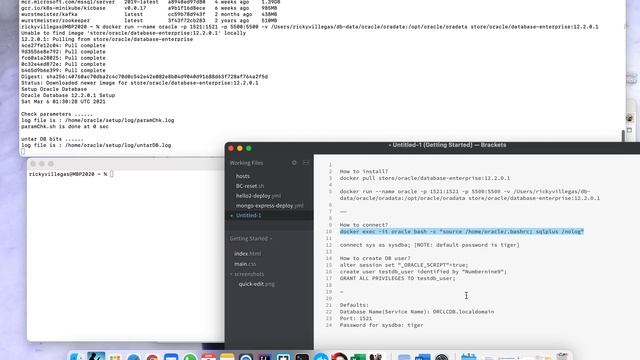Click the paramChk.log path in terminal

click(x=120, y=120)
